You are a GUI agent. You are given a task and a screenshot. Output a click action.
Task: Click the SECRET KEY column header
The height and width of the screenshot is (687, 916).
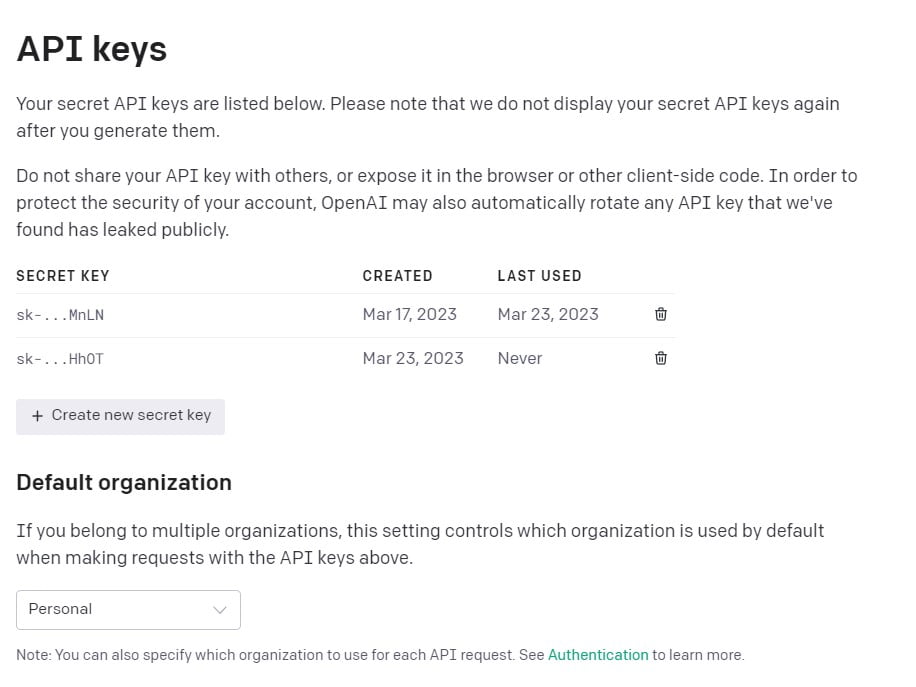[63, 276]
